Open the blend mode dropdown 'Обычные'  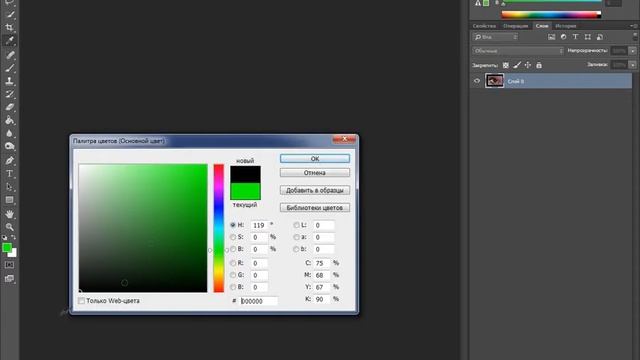click(518, 51)
